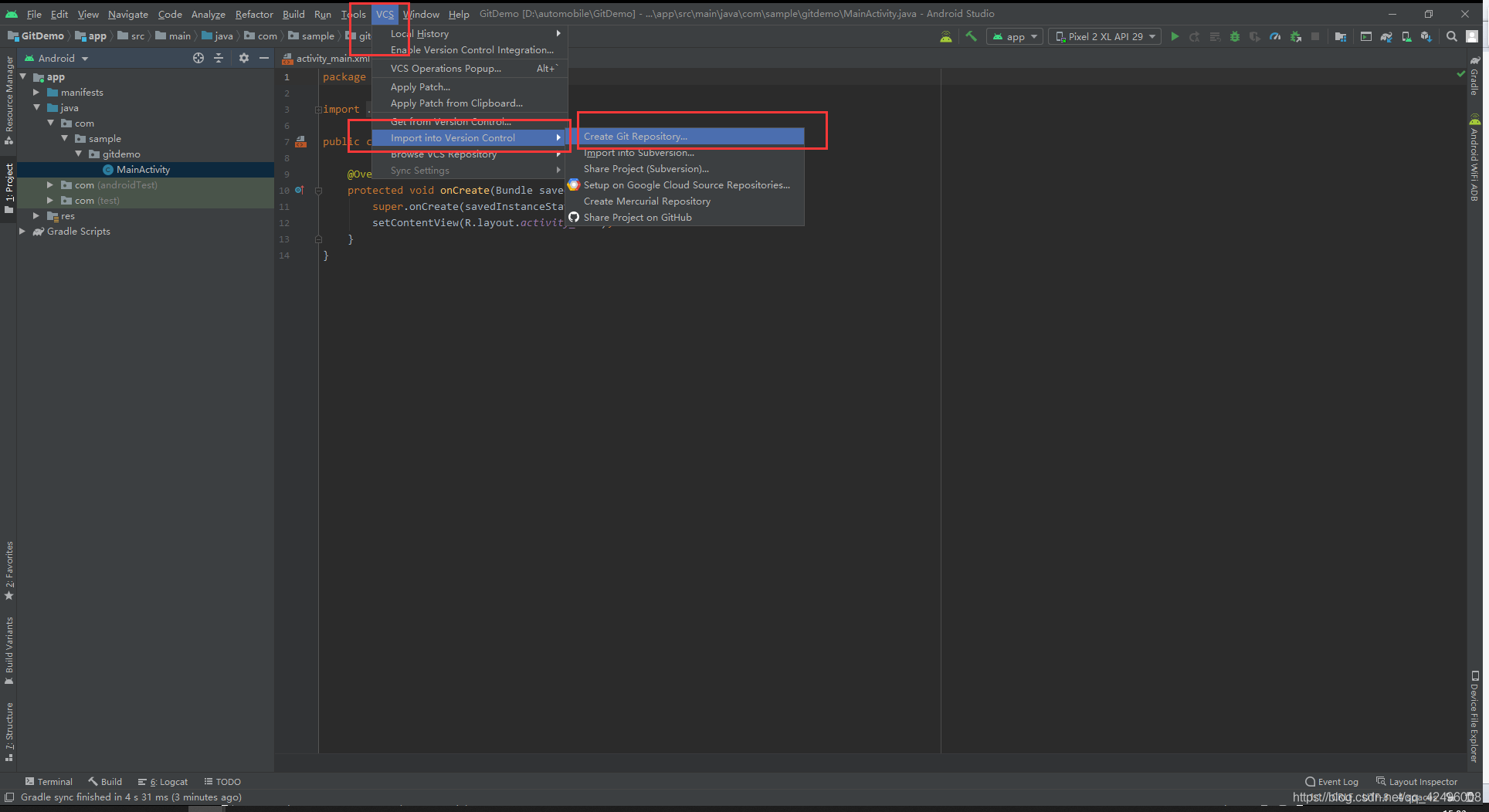Screen dimensions: 1489x812
Task: Select Enable Version Control Integration...
Action: tap(470, 50)
